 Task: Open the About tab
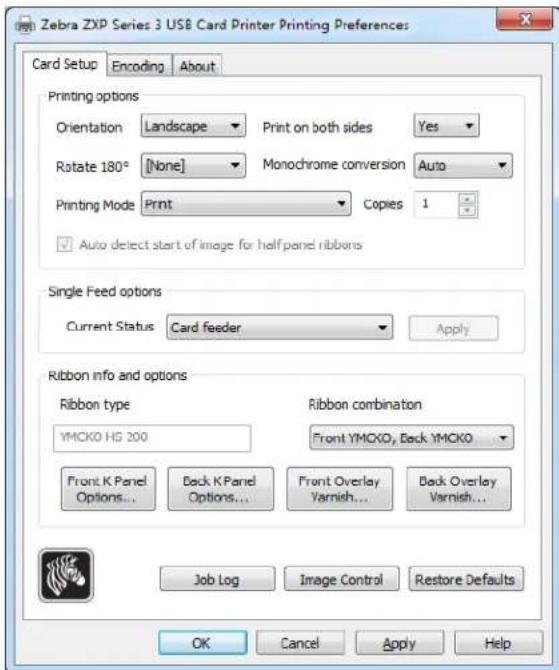coord(197,66)
